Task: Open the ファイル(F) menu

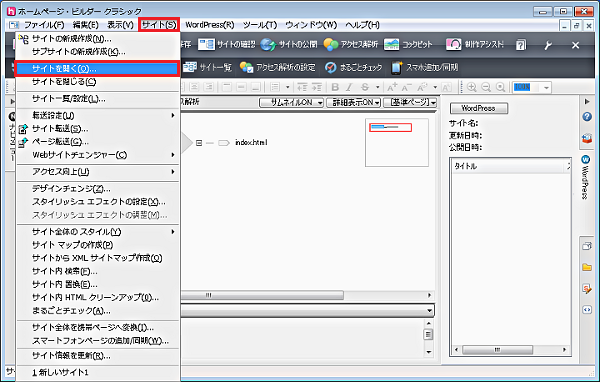Action: [x=44, y=25]
